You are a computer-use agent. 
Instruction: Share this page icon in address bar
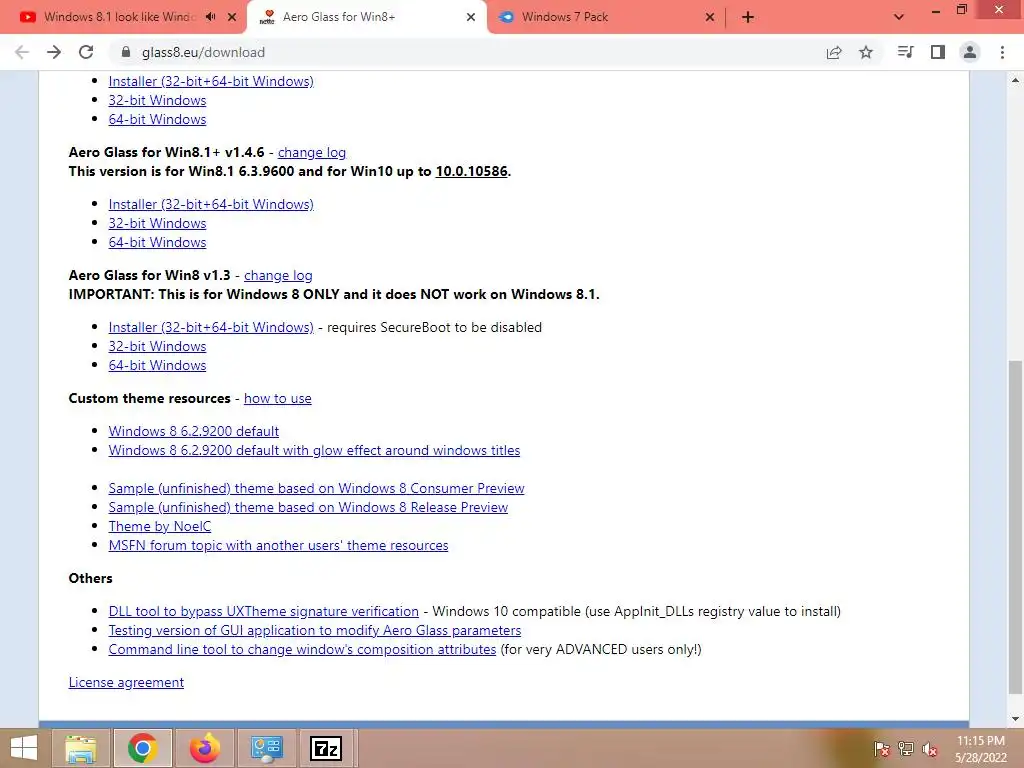pos(834,52)
